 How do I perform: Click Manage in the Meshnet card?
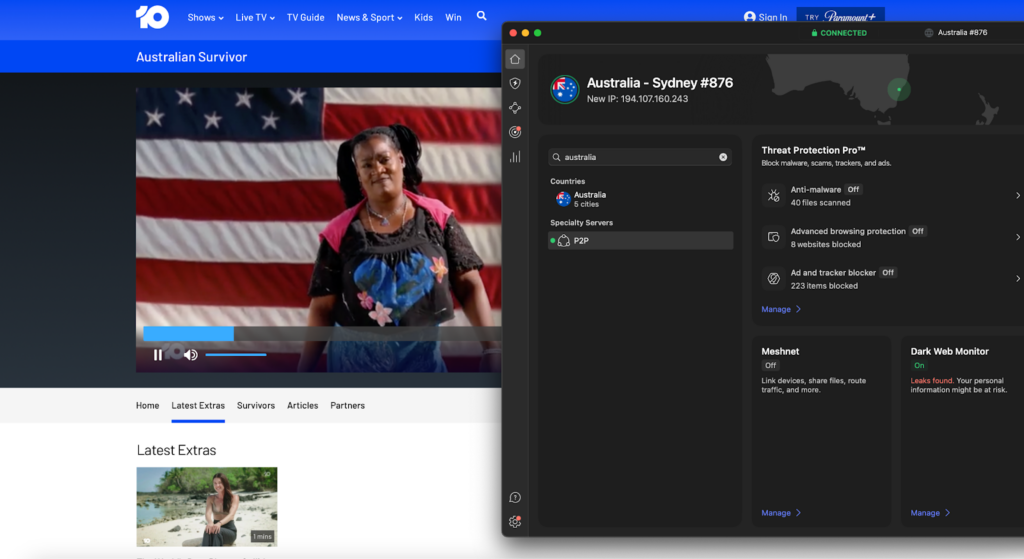(x=780, y=513)
